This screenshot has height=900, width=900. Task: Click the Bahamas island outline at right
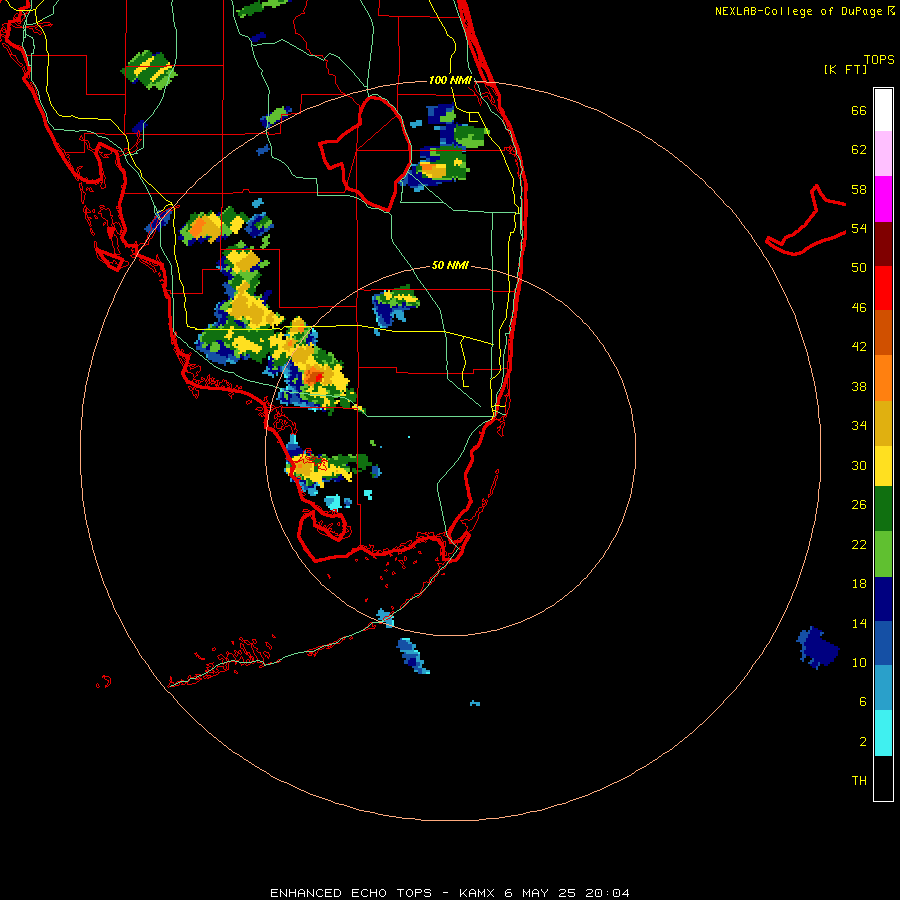tap(806, 221)
